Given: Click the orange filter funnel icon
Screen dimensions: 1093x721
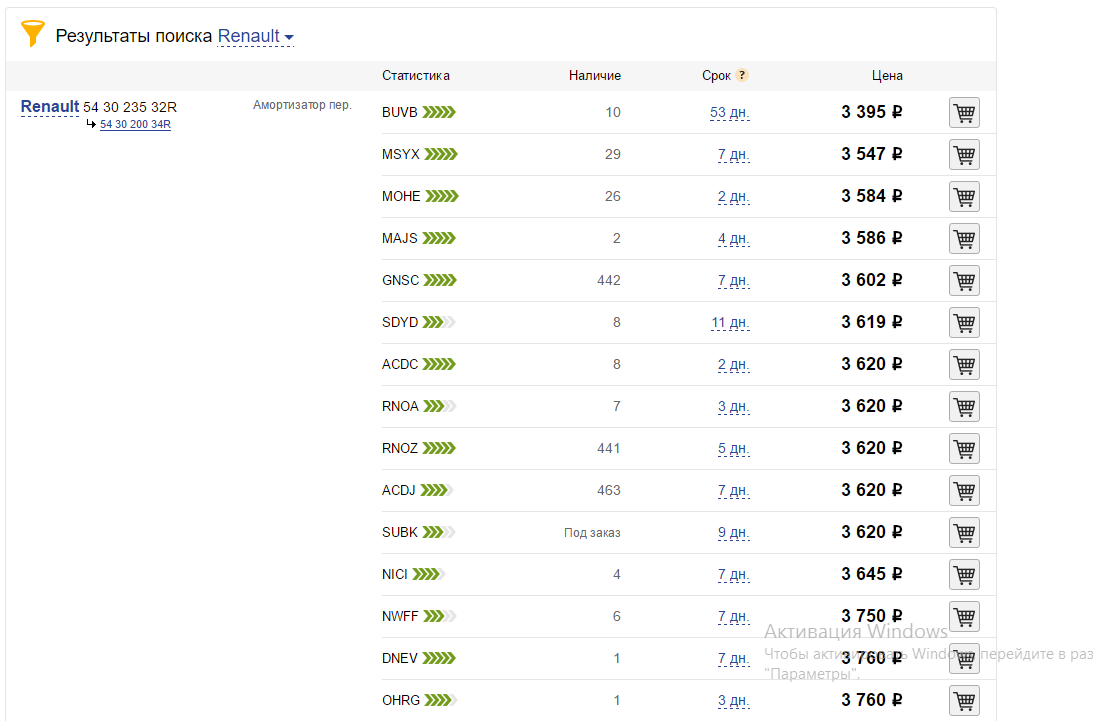Looking at the screenshot, I should [33, 34].
